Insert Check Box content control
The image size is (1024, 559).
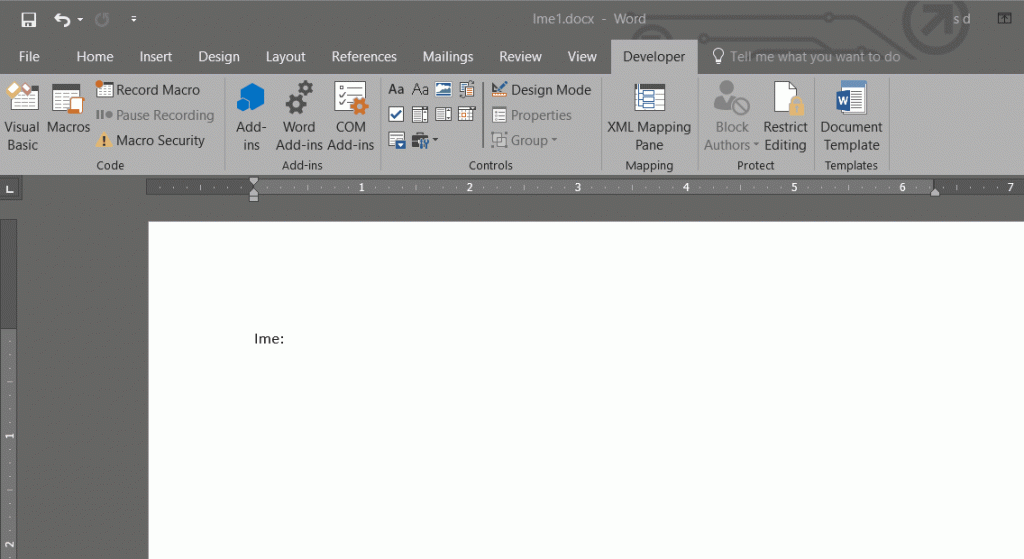(396, 115)
